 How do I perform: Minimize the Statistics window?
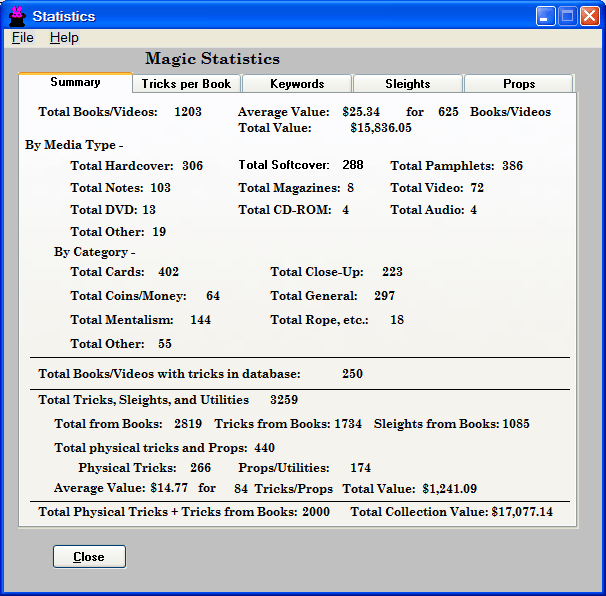pos(545,16)
